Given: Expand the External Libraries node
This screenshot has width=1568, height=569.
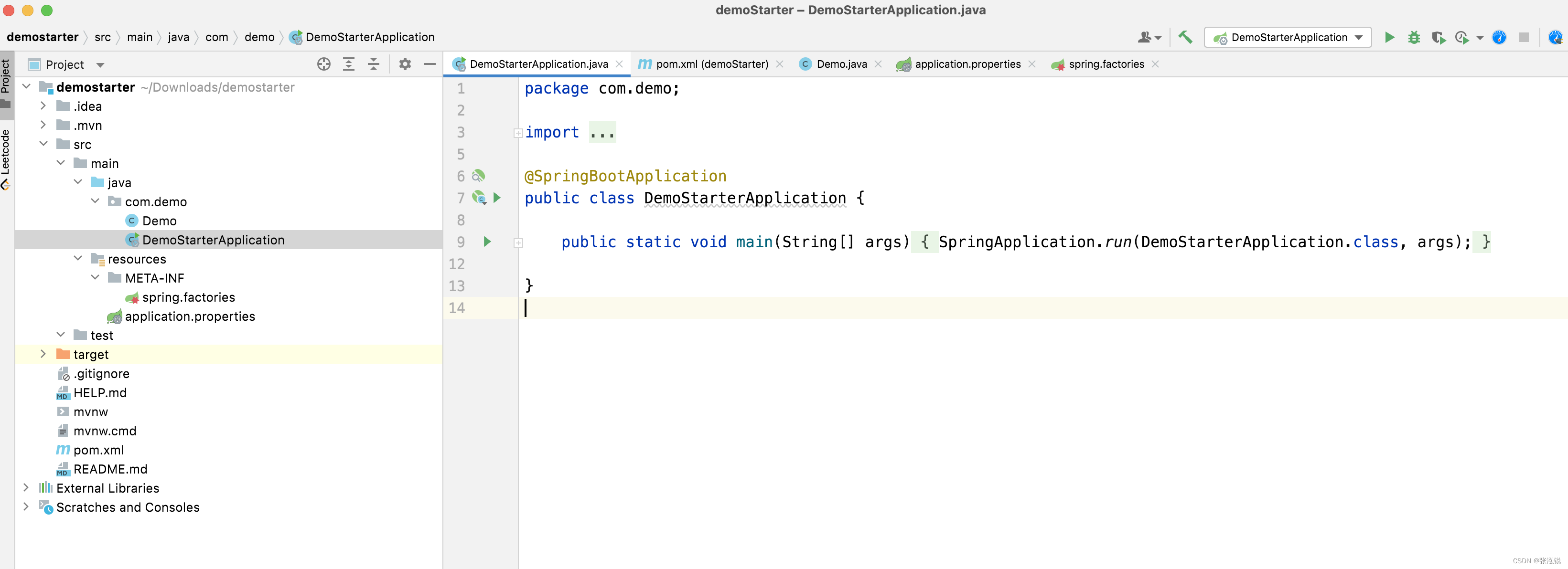Looking at the screenshot, I should tap(24, 488).
